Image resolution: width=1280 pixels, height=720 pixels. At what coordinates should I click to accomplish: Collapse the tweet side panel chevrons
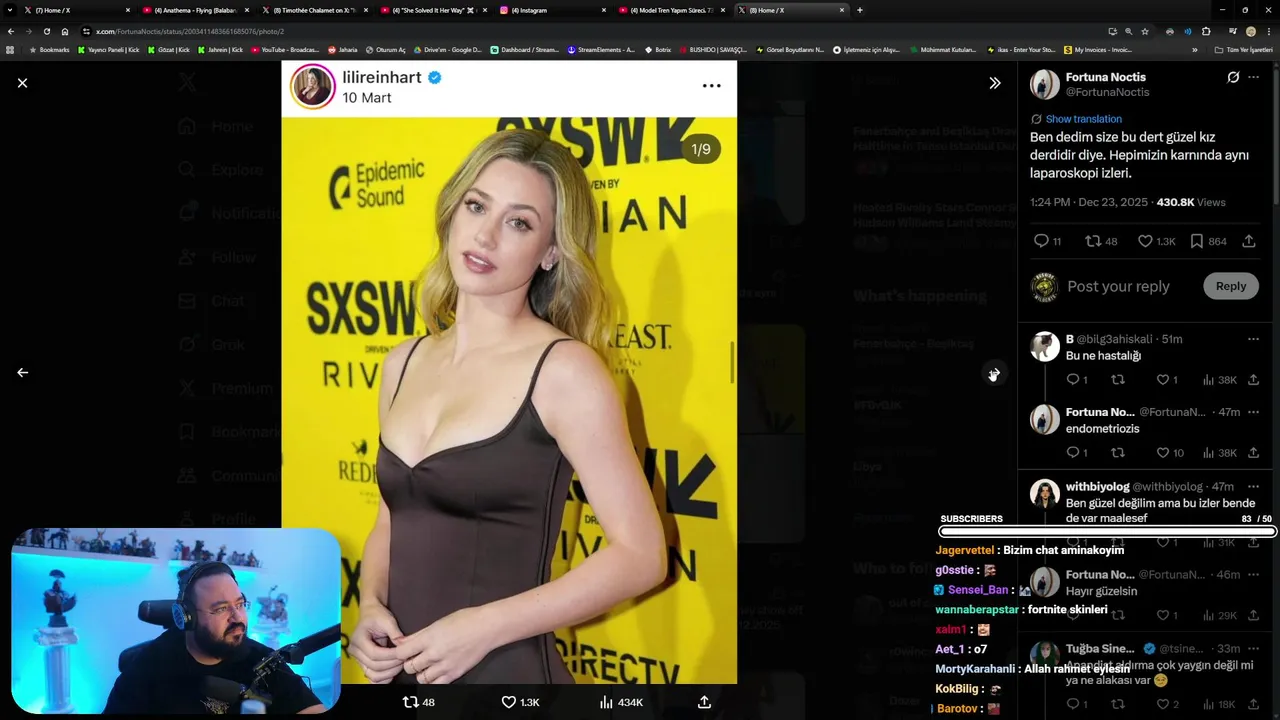(994, 83)
